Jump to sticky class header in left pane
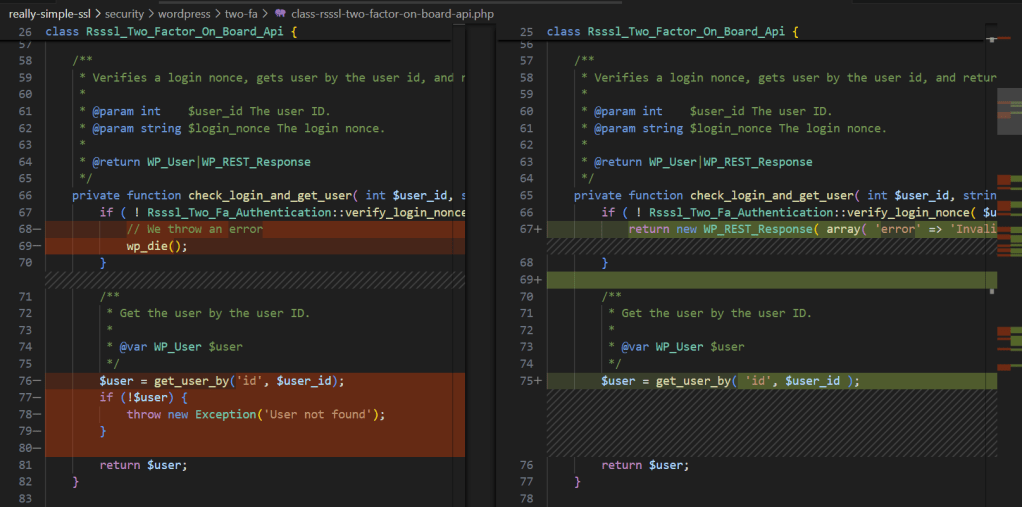 coord(170,32)
